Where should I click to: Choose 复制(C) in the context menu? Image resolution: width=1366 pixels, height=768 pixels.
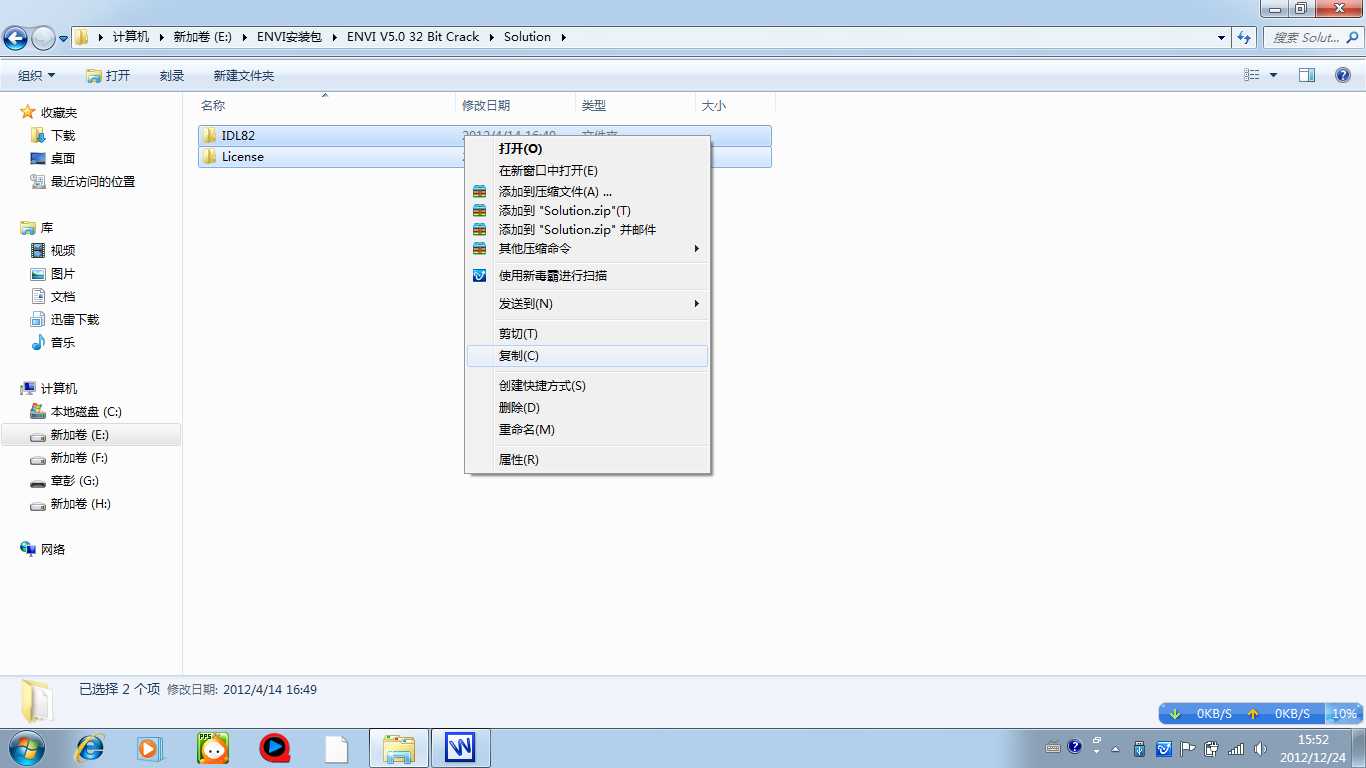click(588, 356)
